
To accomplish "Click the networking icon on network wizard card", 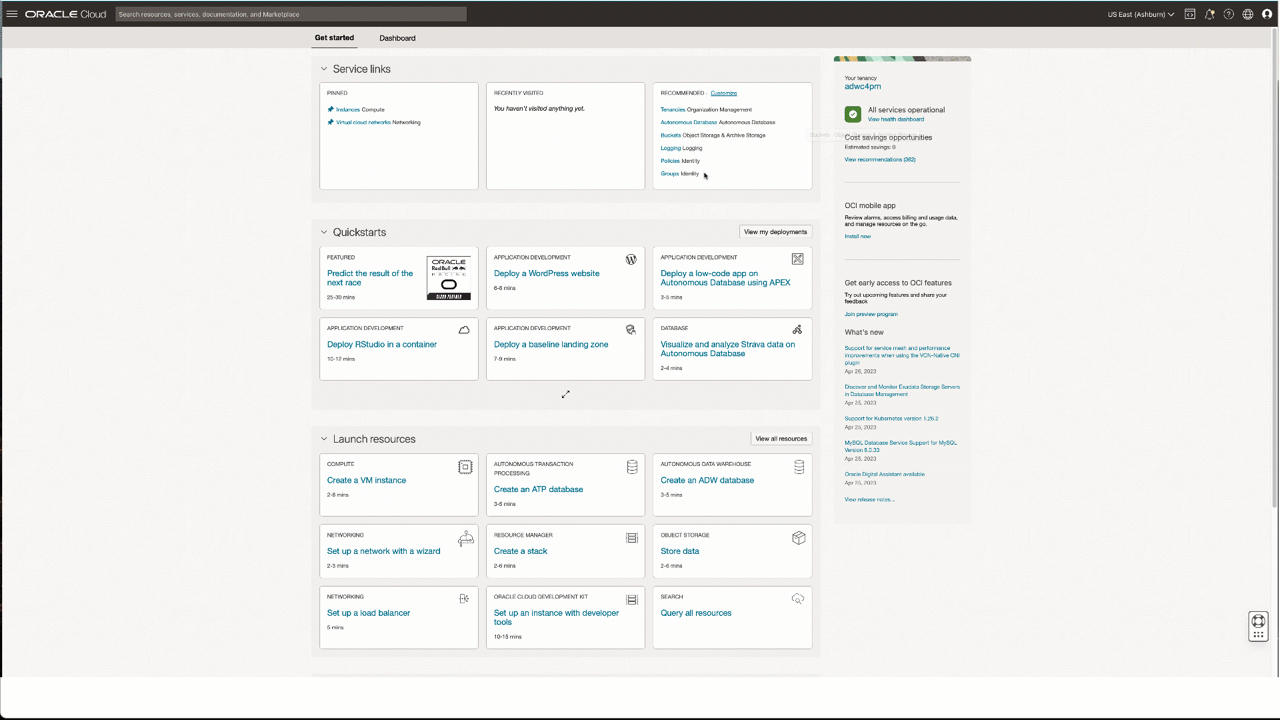I will 465,539.
